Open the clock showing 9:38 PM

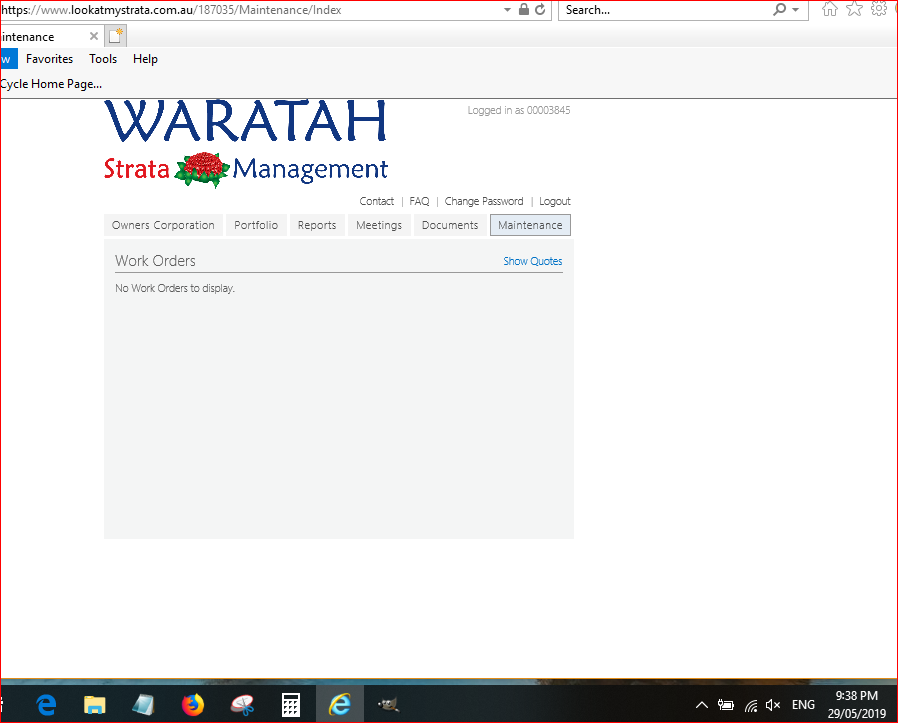(x=857, y=704)
